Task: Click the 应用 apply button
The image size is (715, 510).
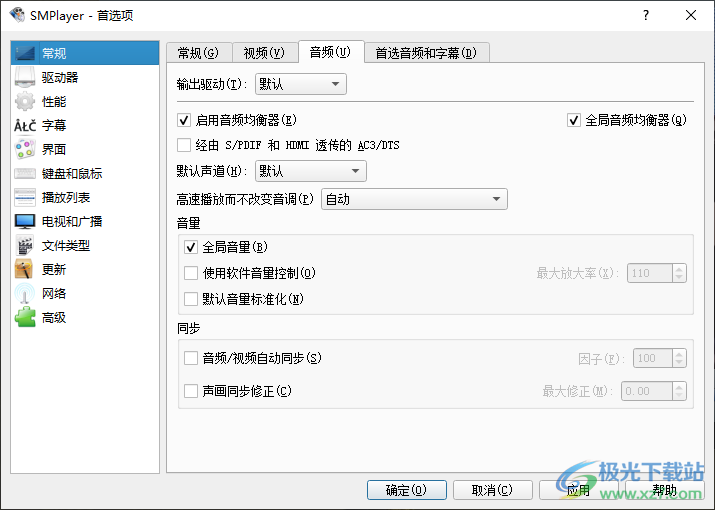Action: tap(579, 490)
